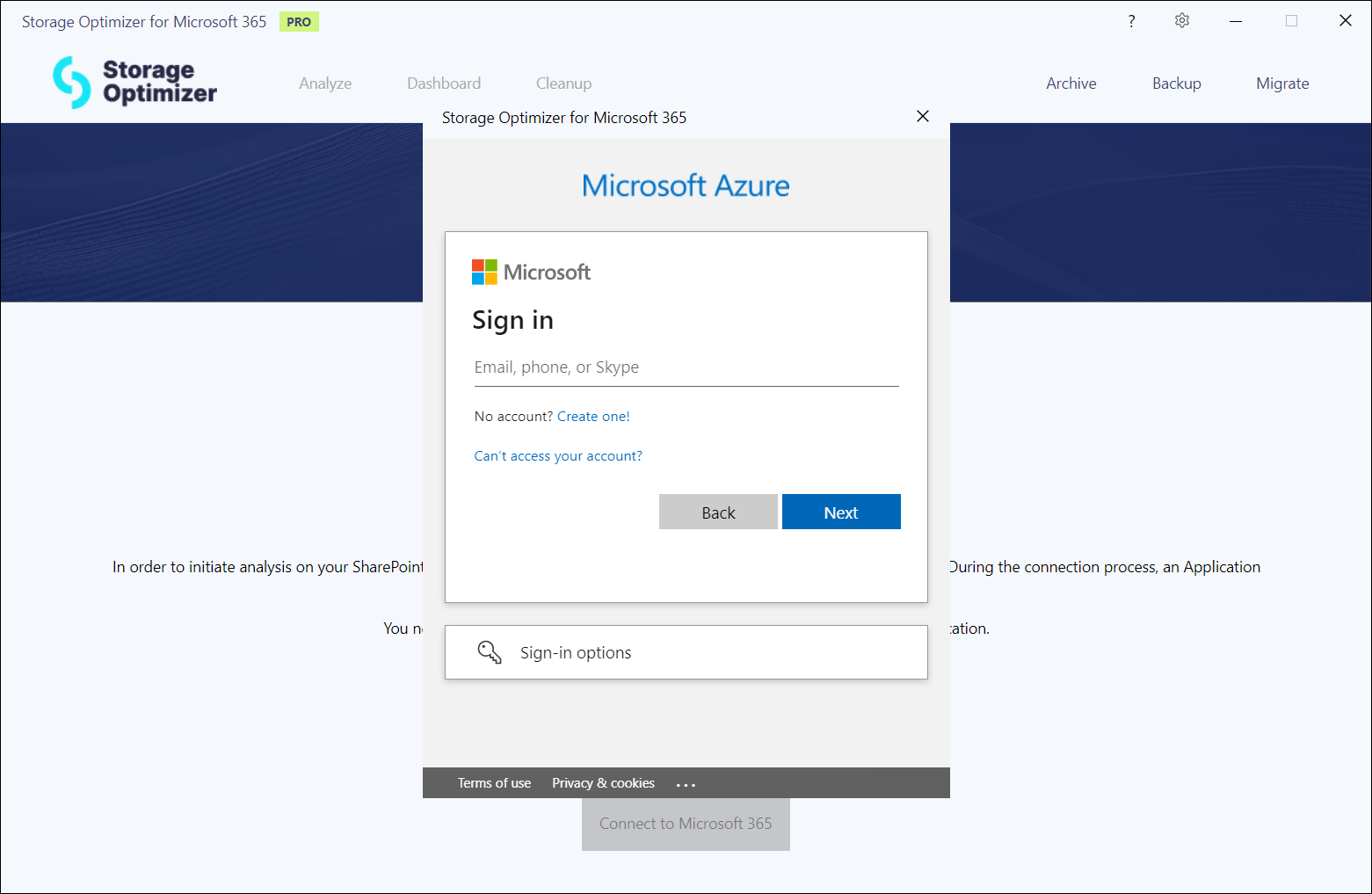Switch to the Dashboard tab

coord(444,84)
